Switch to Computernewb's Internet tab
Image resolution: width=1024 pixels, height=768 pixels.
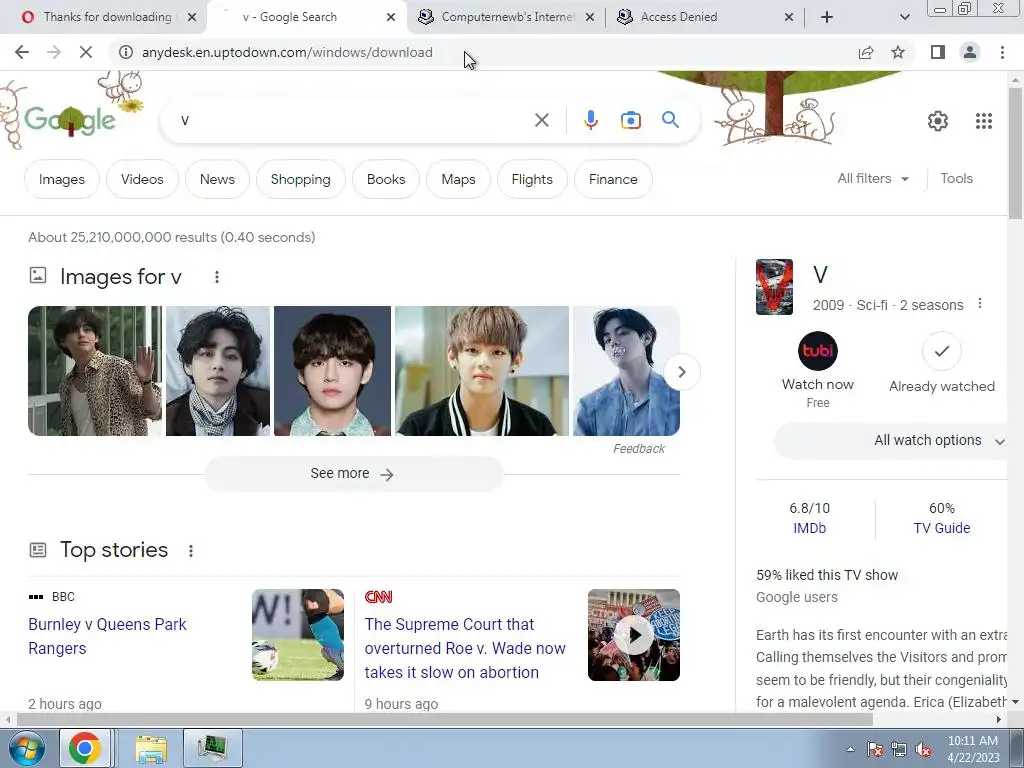pyautogui.click(x=505, y=17)
